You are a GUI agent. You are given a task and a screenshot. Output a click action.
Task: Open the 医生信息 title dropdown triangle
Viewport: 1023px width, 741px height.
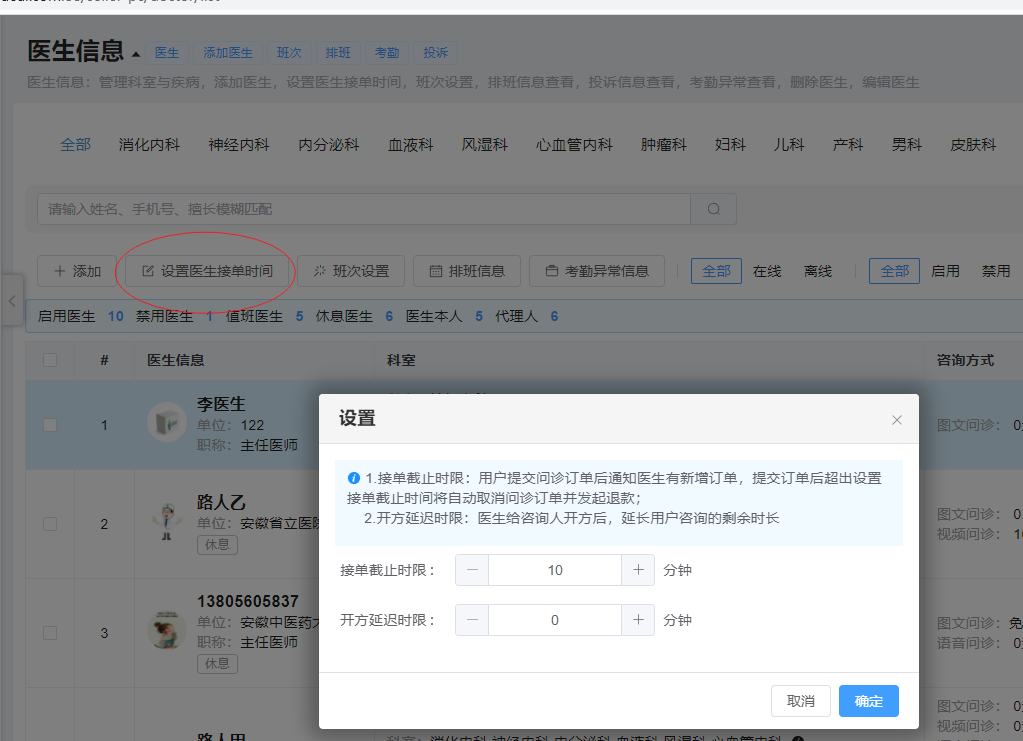[136, 54]
